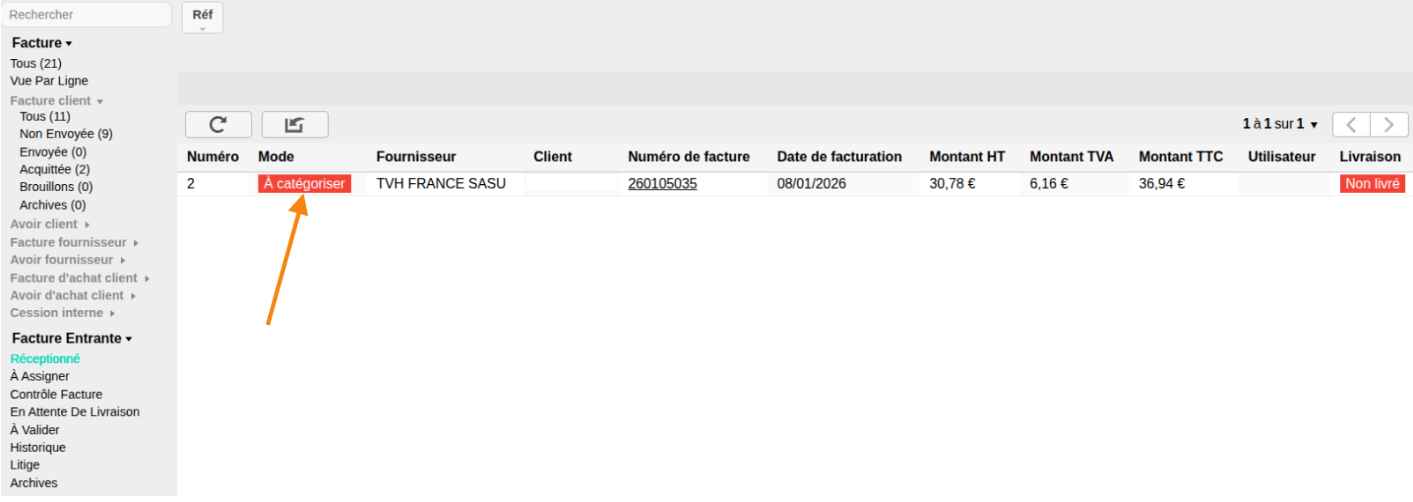1413x502 pixels.
Task: Collapse the Facture section header
Action: click(42, 43)
